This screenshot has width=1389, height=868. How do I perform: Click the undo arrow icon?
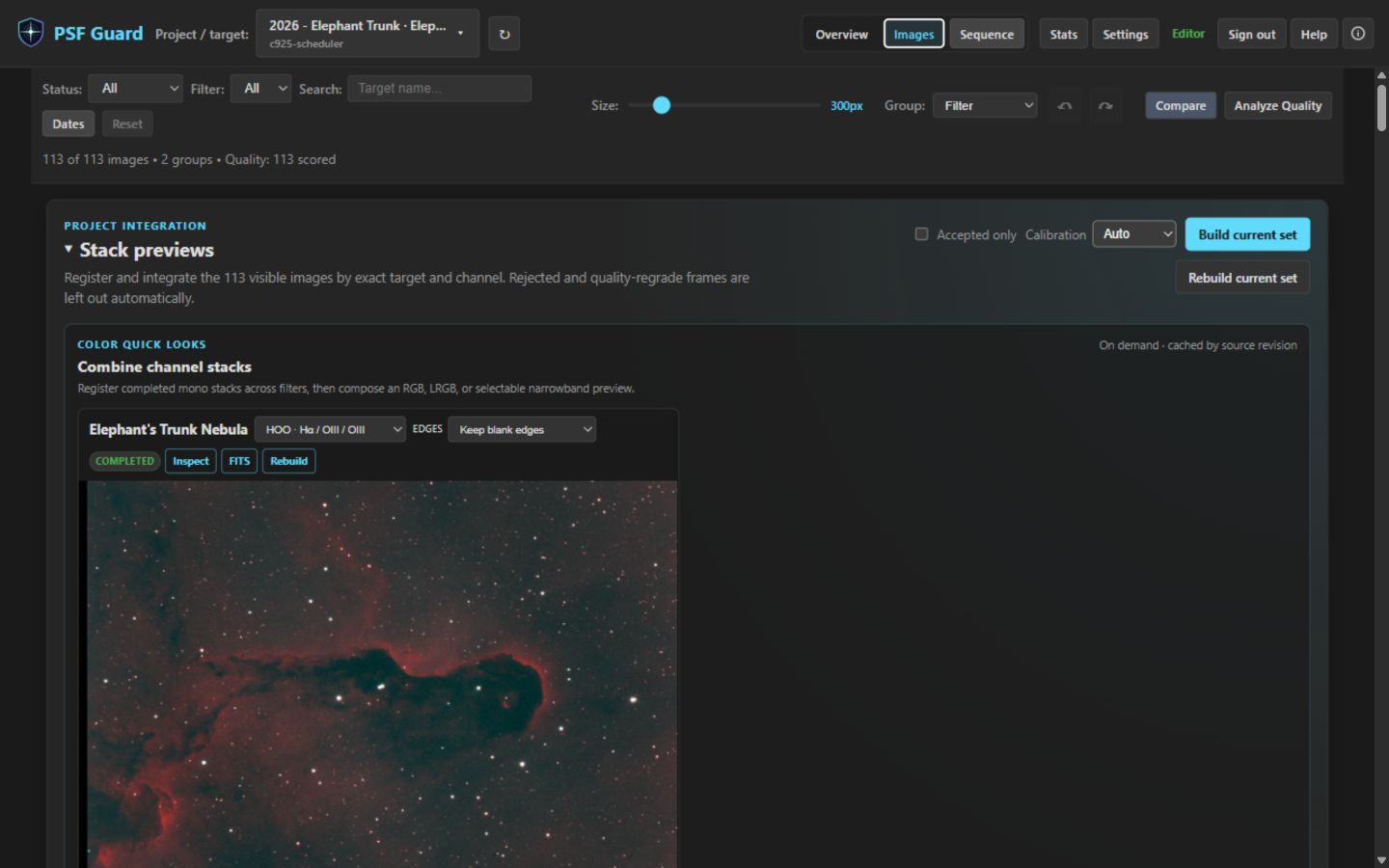[x=1065, y=105]
